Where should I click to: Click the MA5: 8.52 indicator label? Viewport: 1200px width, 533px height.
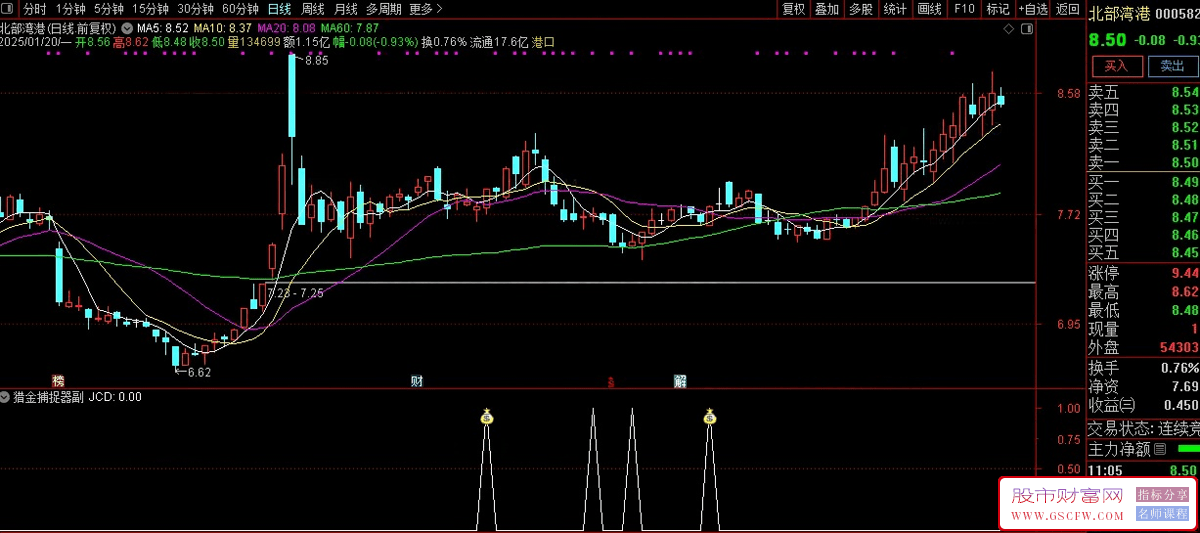(164, 28)
